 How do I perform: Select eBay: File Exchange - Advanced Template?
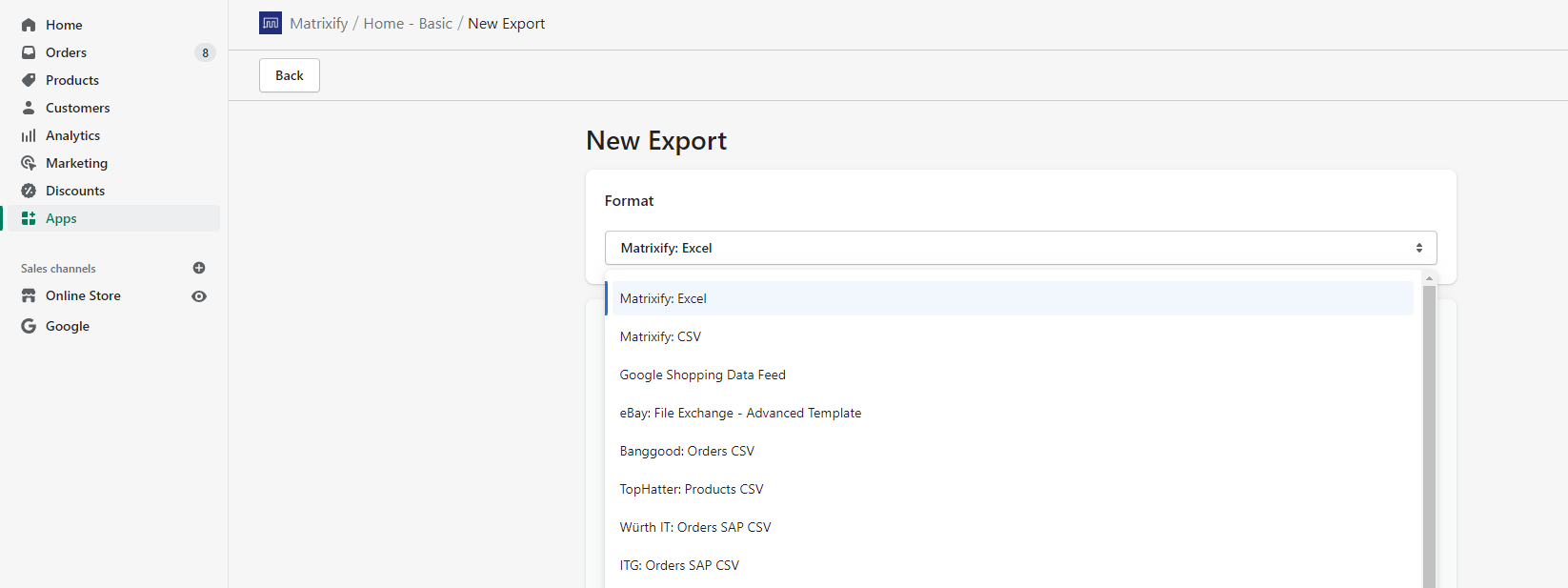tap(740, 413)
